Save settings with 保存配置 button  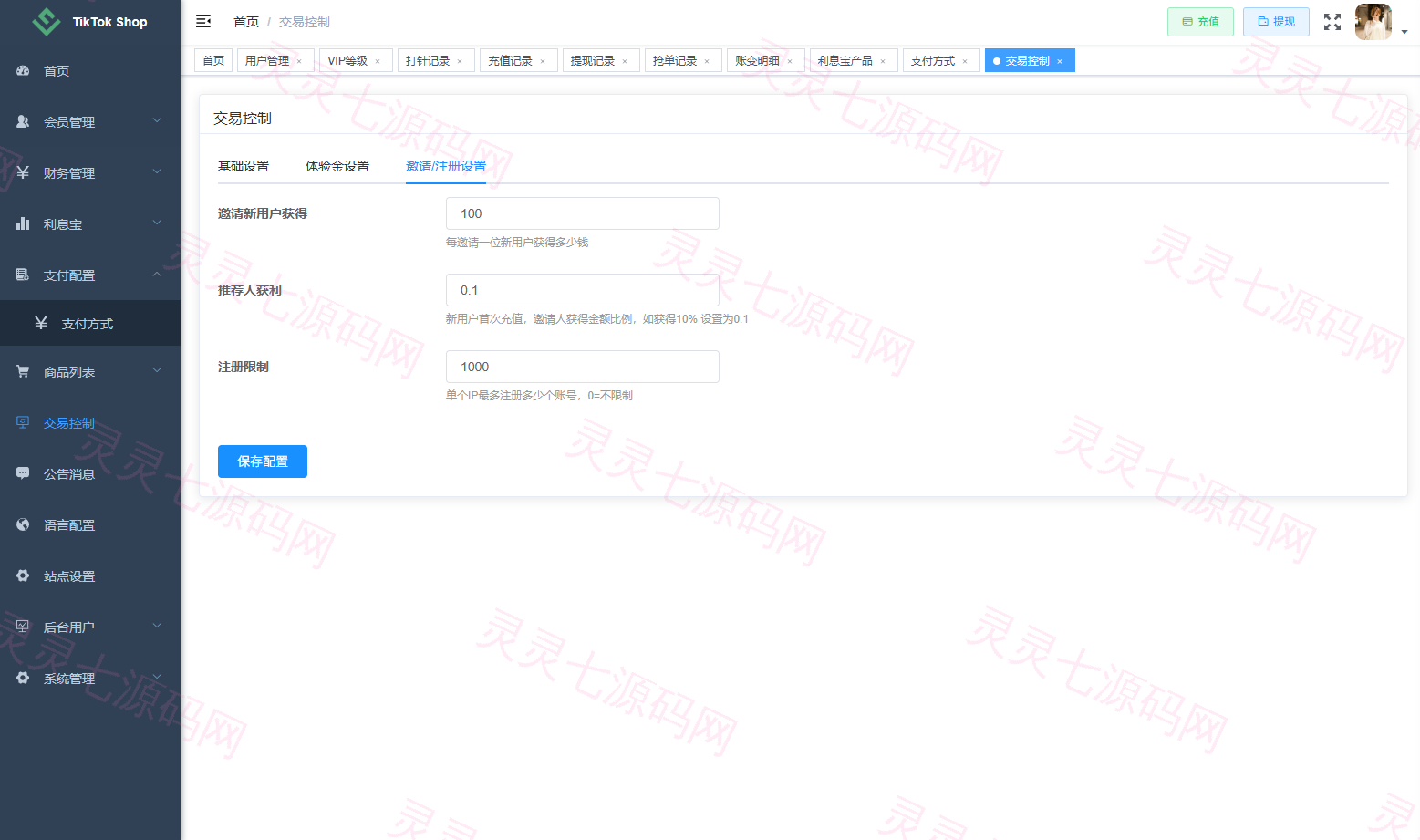tap(263, 461)
